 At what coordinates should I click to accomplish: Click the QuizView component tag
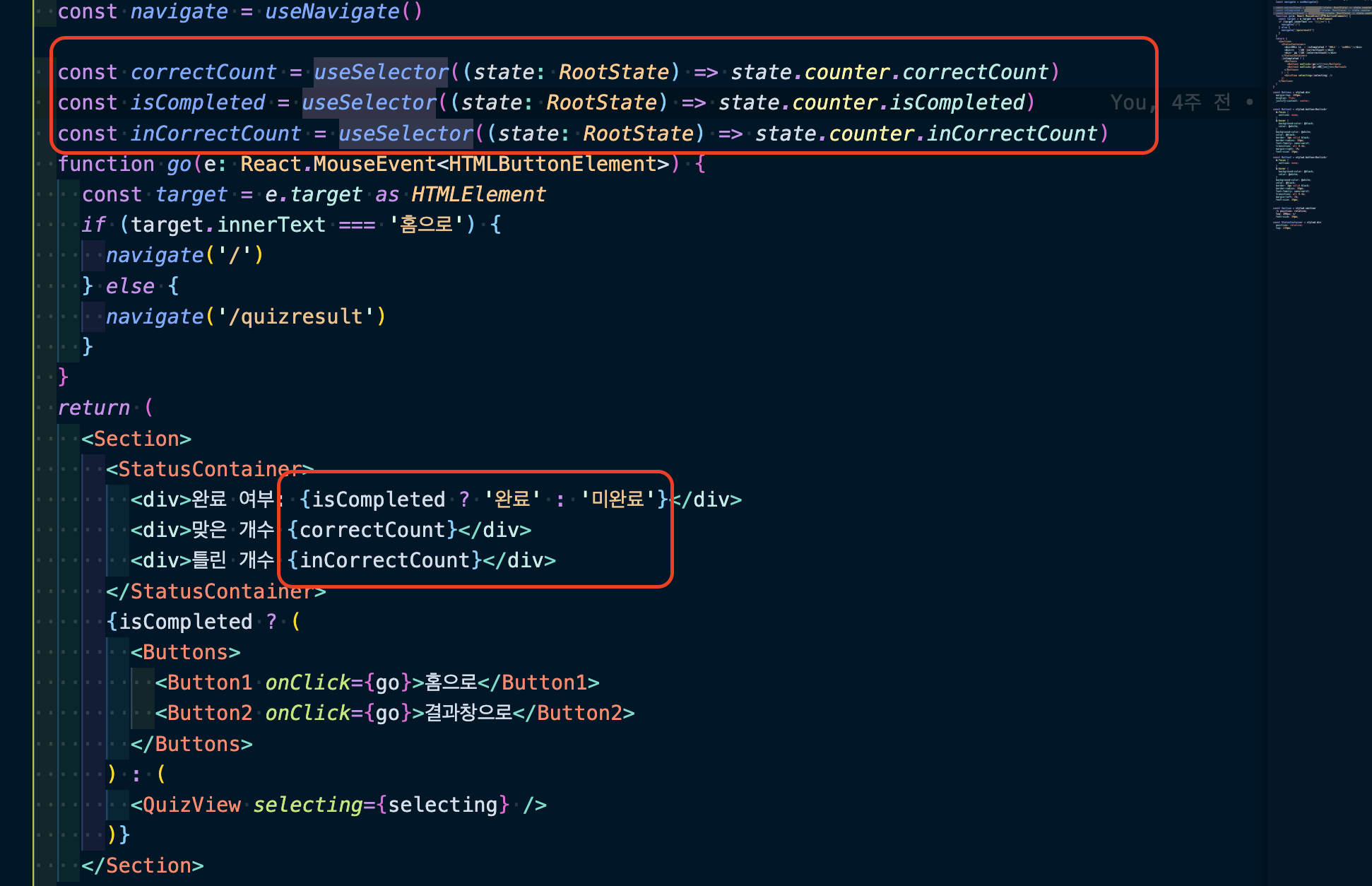click(191, 805)
